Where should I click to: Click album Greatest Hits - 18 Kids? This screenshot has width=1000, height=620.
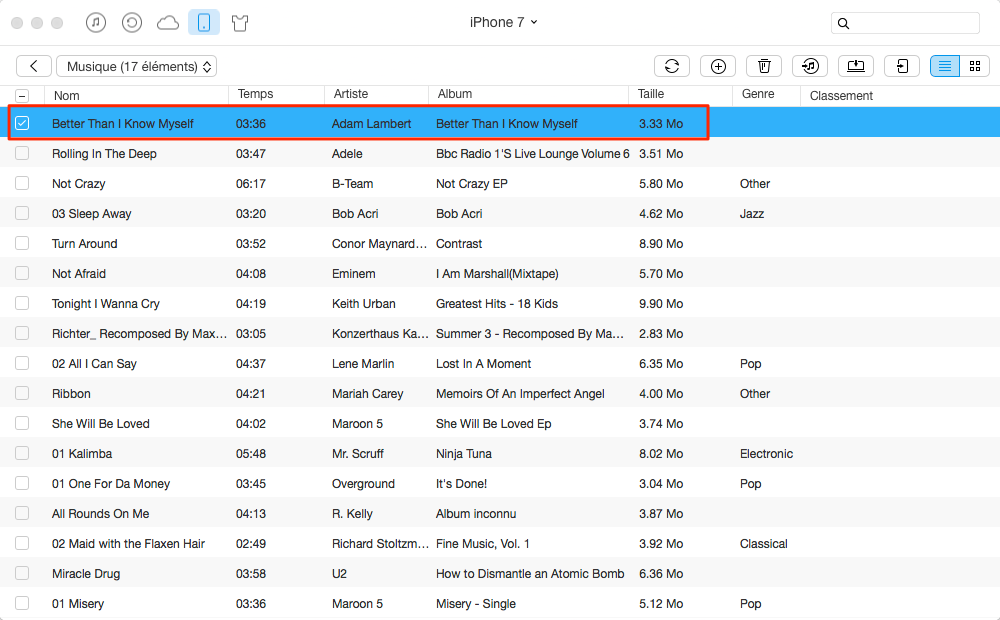[x=497, y=304]
